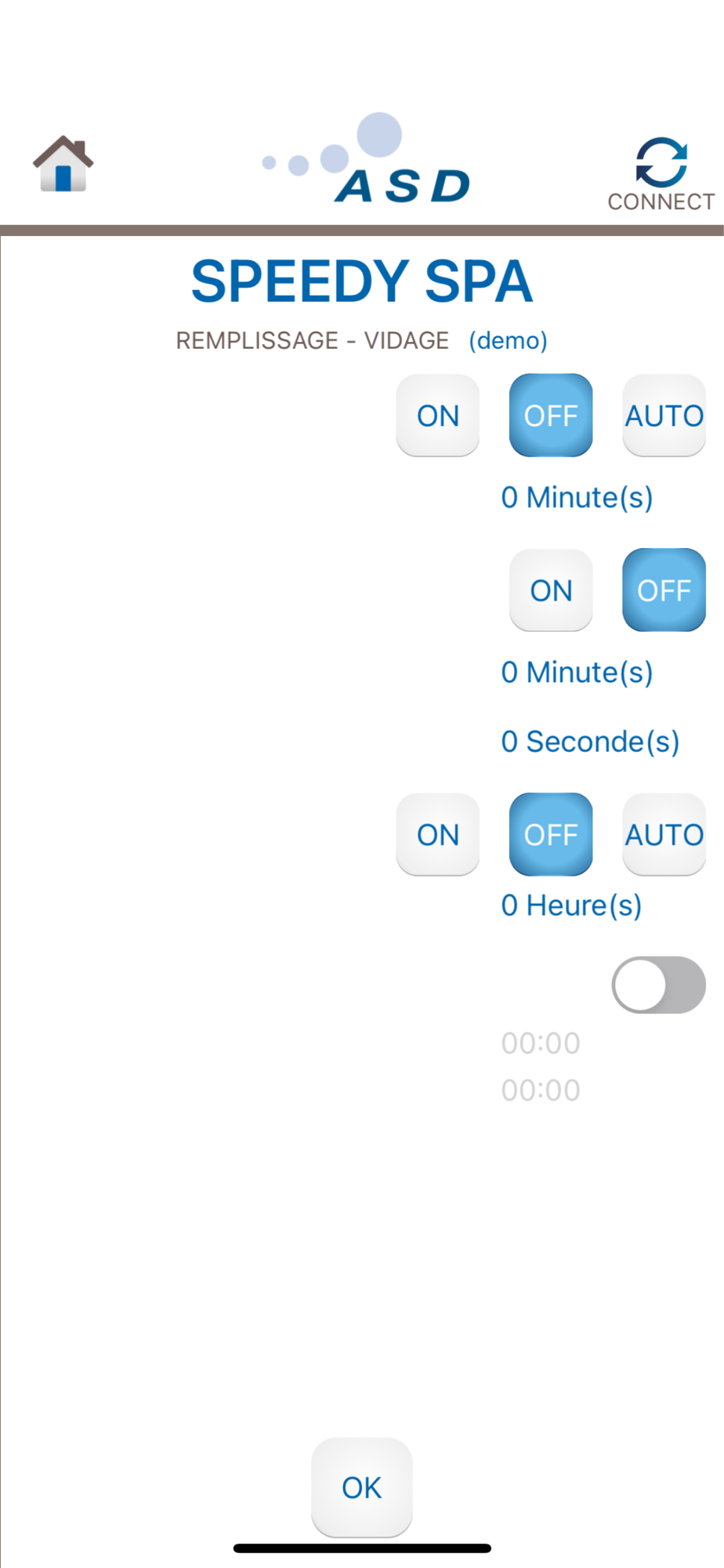Select AUTO in the third row
The width and height of the screenshot is (724, 1568).
click(664, 835)
